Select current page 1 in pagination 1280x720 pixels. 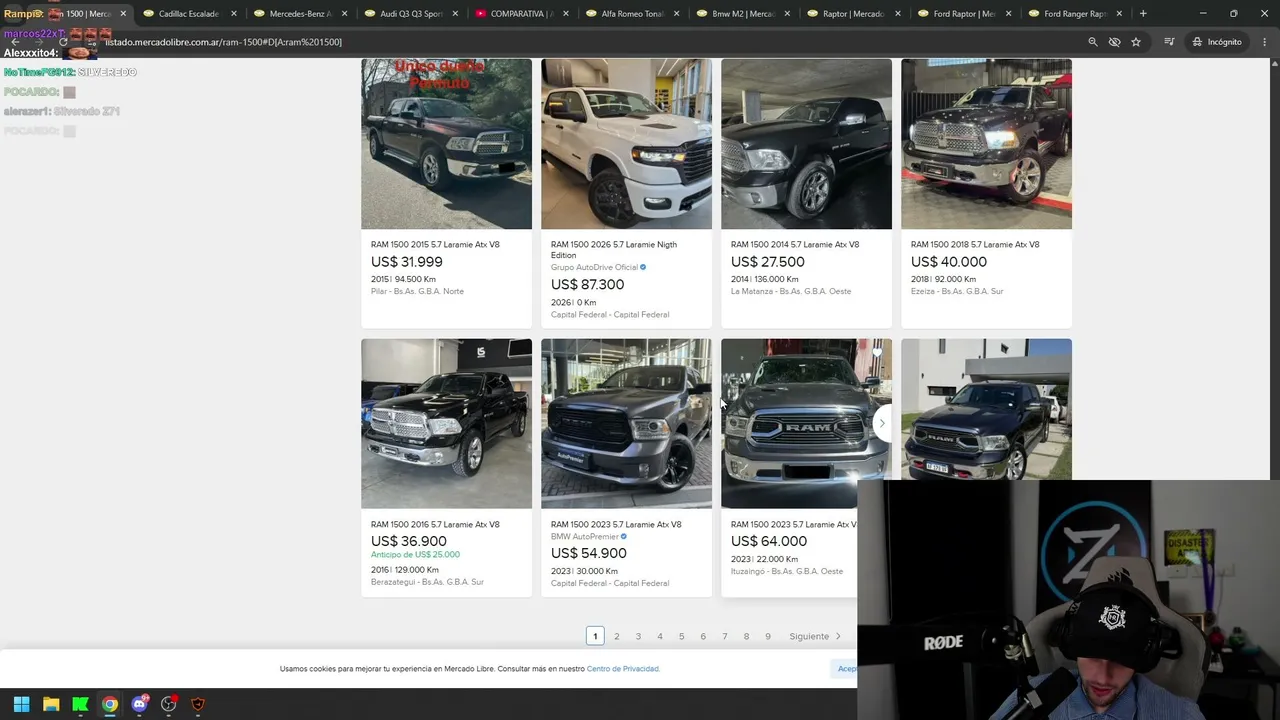pyautogui.click(x=595, y=637)
